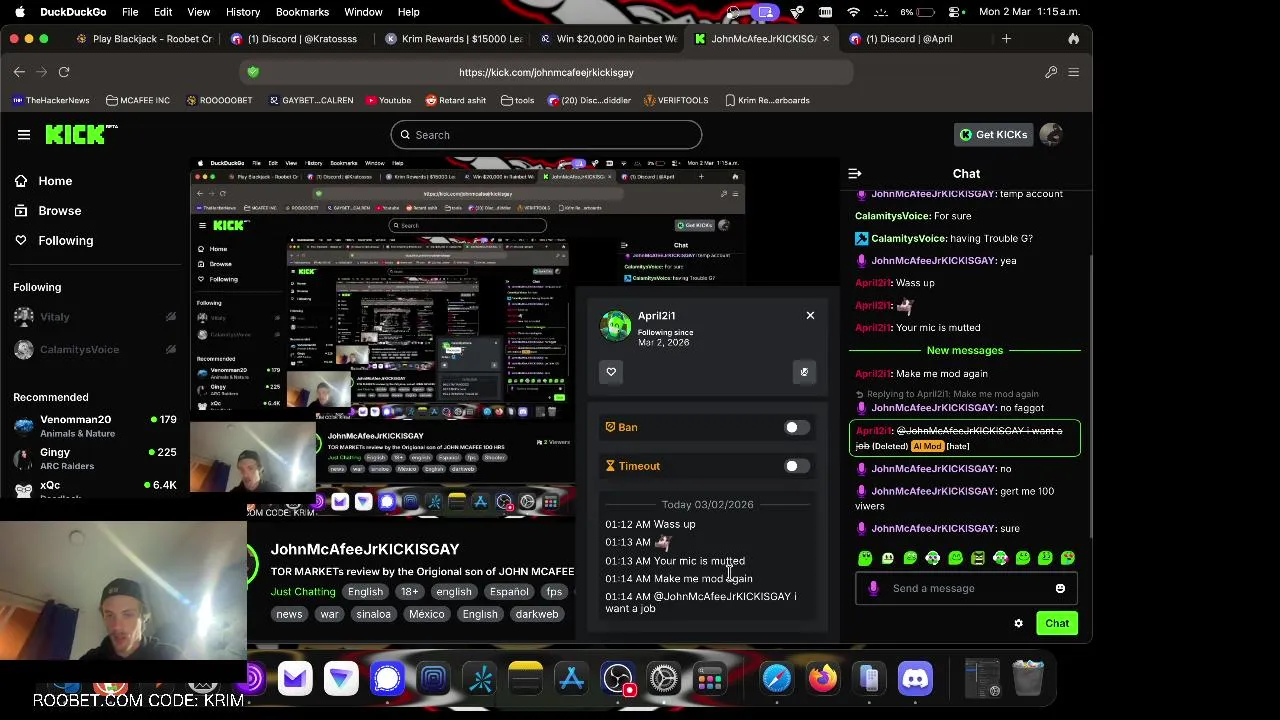The height and width of the screenshot is (720, 1280).
Task: Switch to Play Blackjack Roobet tab
Action: pyautogui.click(x=143, y=39)
